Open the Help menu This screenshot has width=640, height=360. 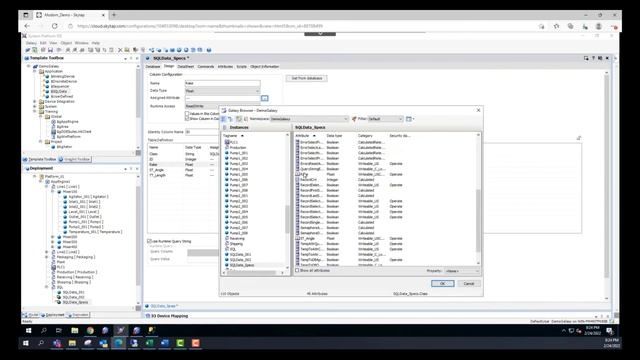coord(96,43)
